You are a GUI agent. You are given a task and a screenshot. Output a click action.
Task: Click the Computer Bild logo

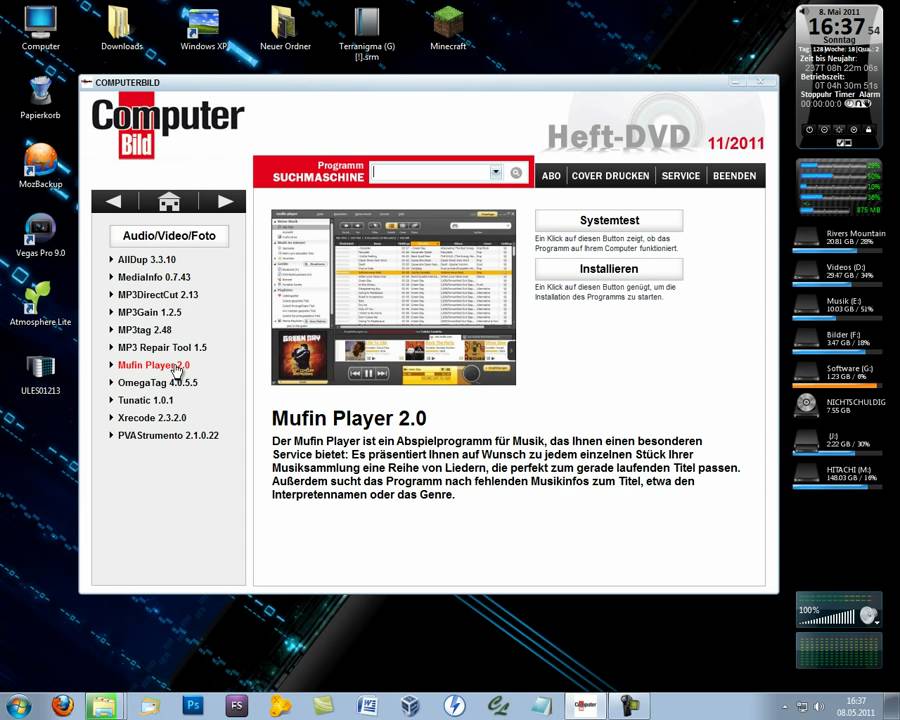167,126
